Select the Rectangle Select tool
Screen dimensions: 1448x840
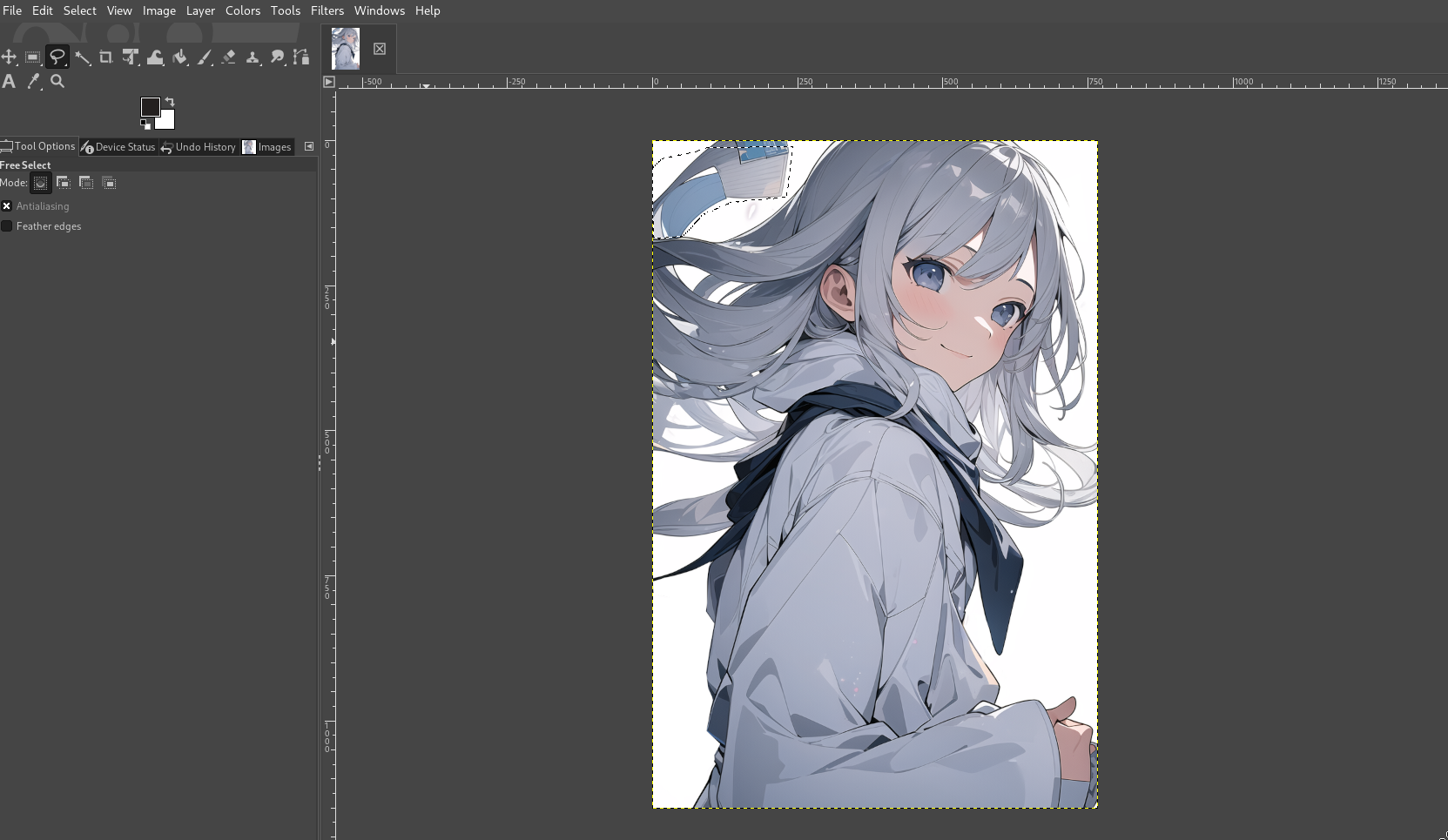(33, 57)
